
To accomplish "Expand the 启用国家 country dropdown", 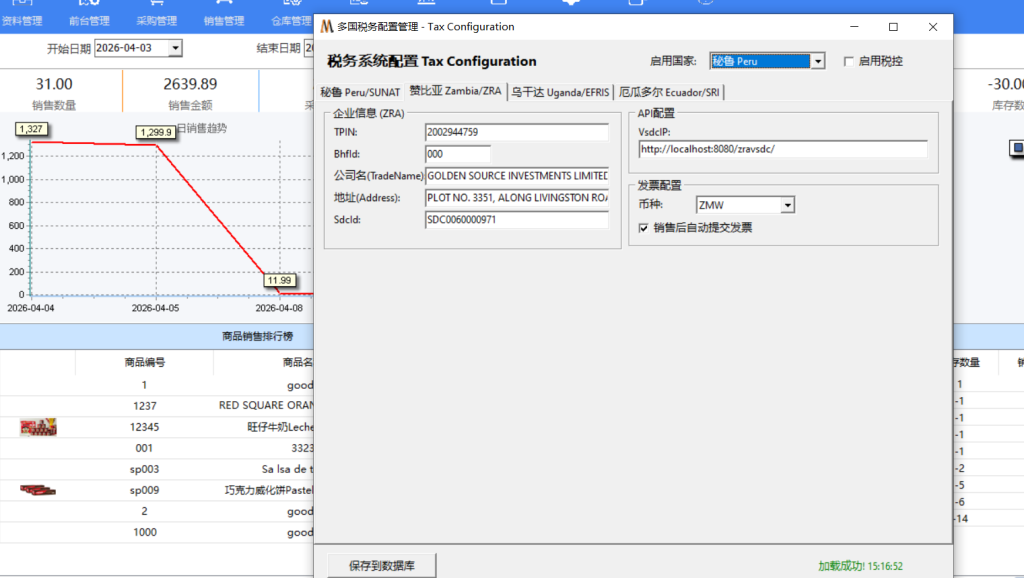I will 818,61.
